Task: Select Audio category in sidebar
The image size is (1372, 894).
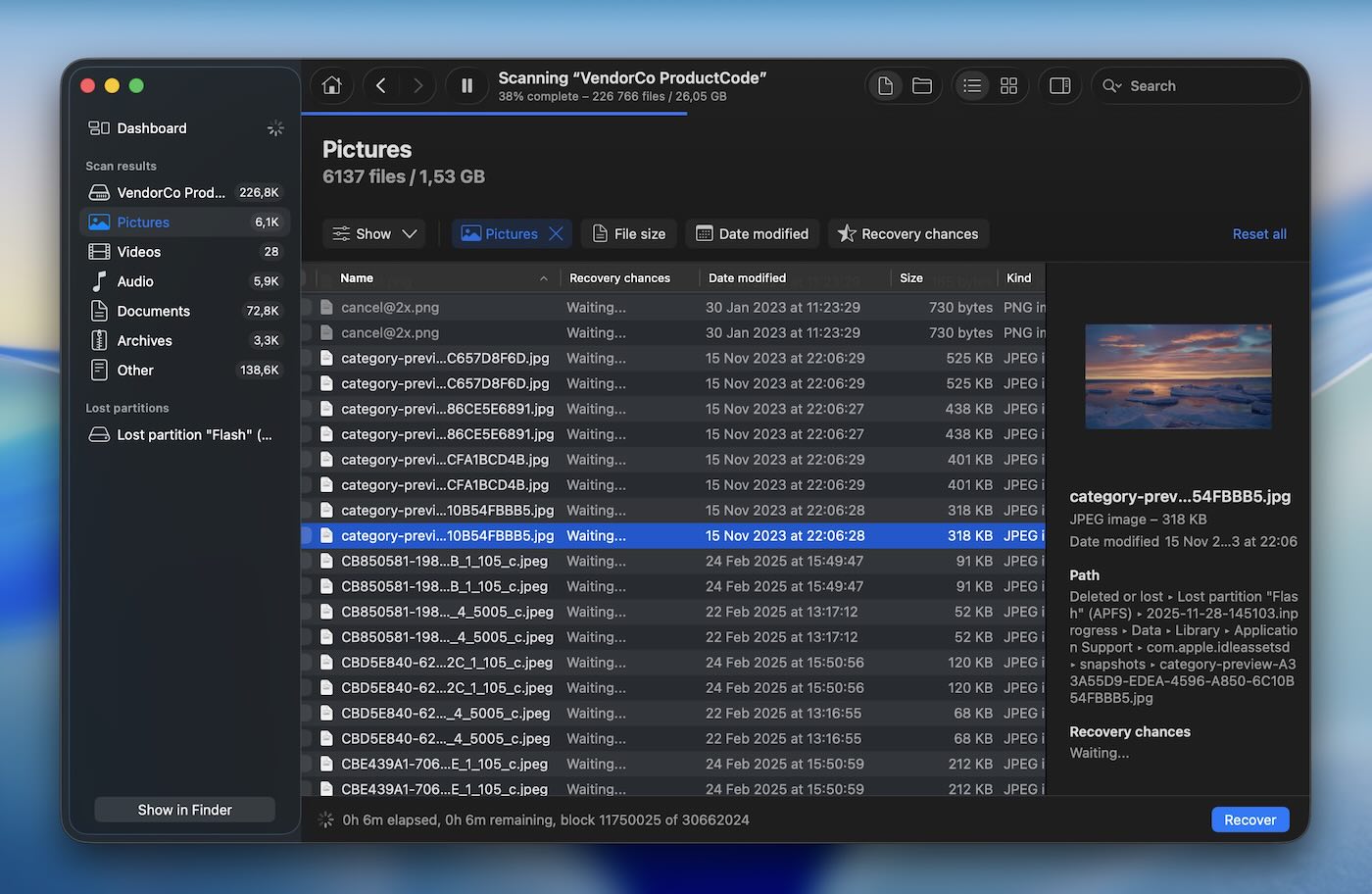Action: pos(184,281)
